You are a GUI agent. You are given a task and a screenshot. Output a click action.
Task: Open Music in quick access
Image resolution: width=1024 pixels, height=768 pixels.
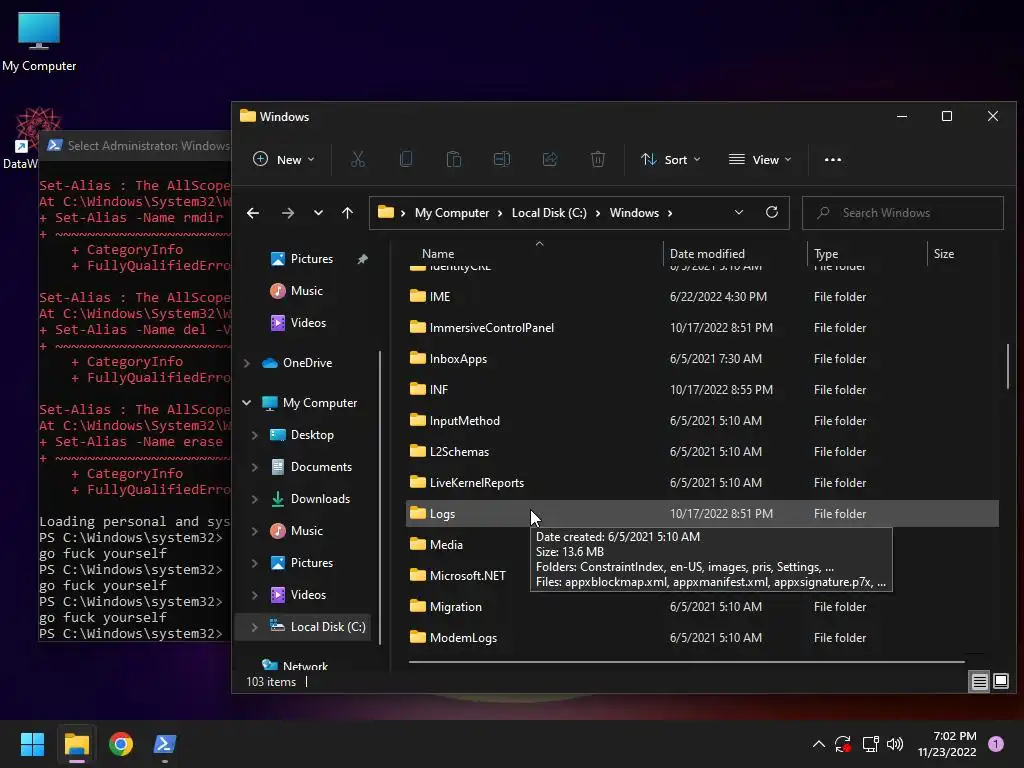click(306, 291)
